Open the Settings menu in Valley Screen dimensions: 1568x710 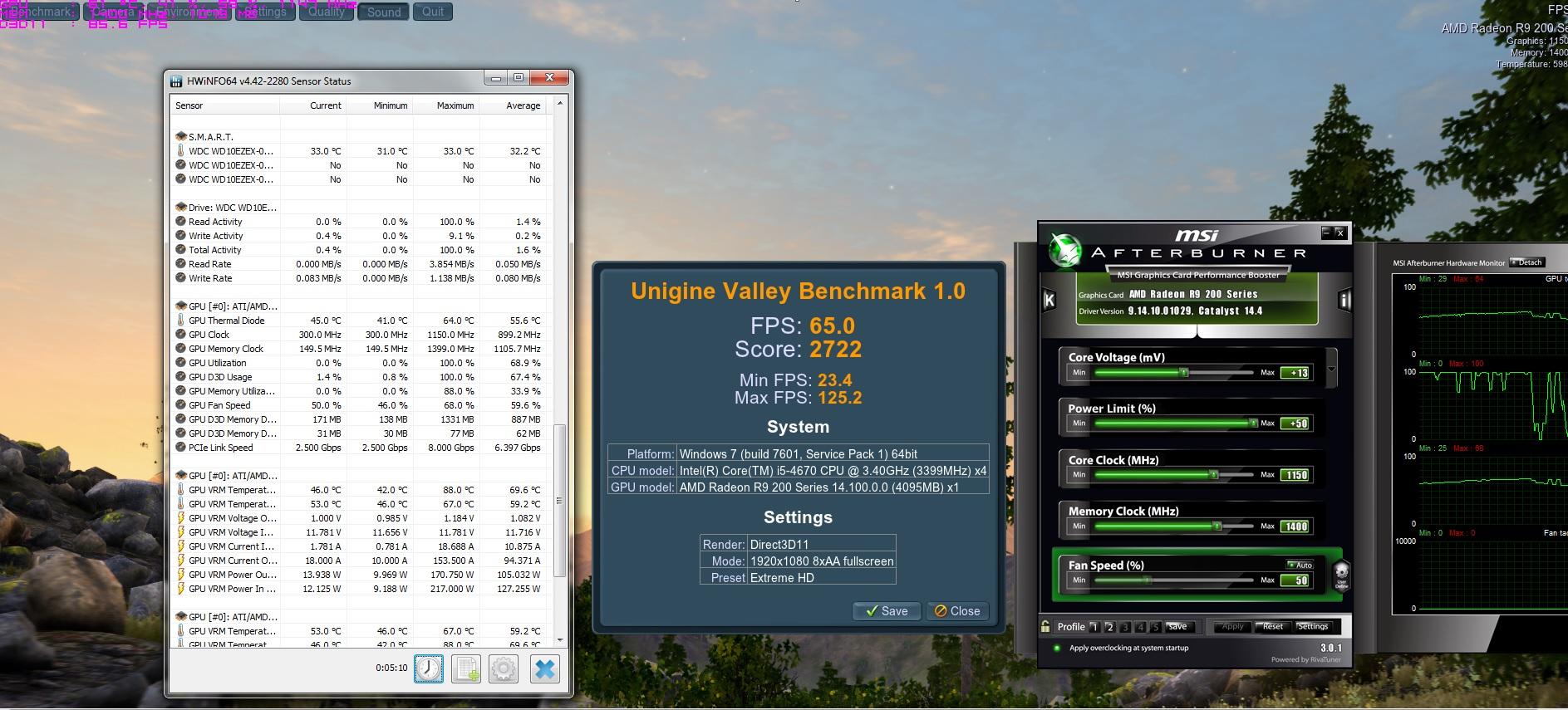click(x=266, y=12)
